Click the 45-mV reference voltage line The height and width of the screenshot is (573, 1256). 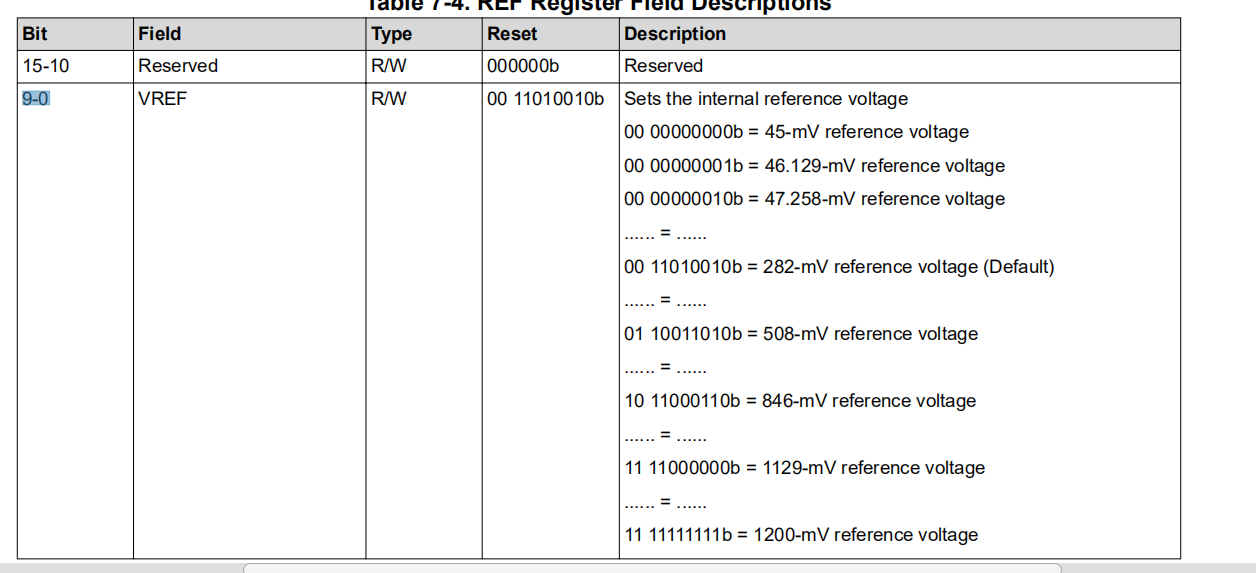[796, 132]
